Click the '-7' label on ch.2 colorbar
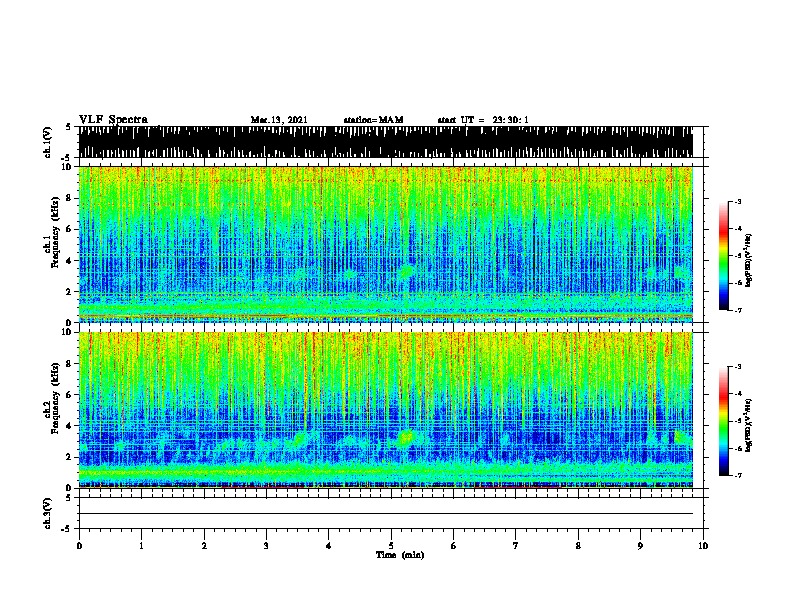792x612 pixels. [x=738, y=475]
